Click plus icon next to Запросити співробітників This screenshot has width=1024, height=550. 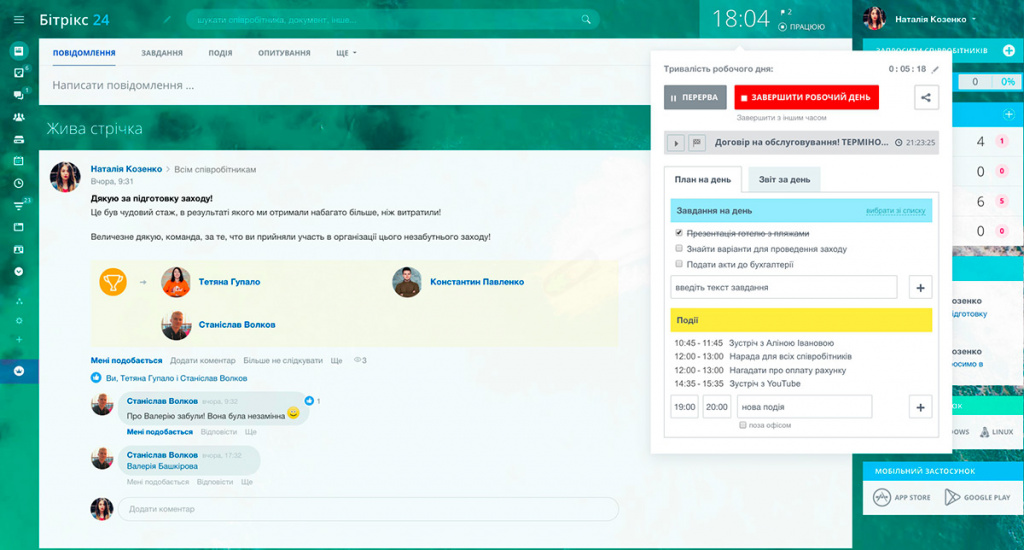pyautogui.click(x=1008, y=50)
